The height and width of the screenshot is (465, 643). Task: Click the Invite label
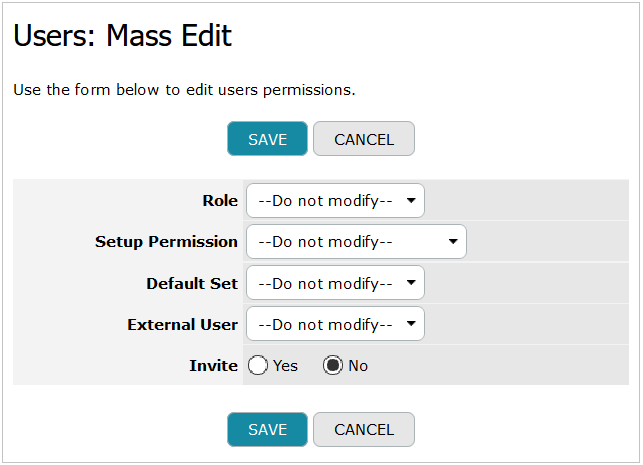coord(213,365)
